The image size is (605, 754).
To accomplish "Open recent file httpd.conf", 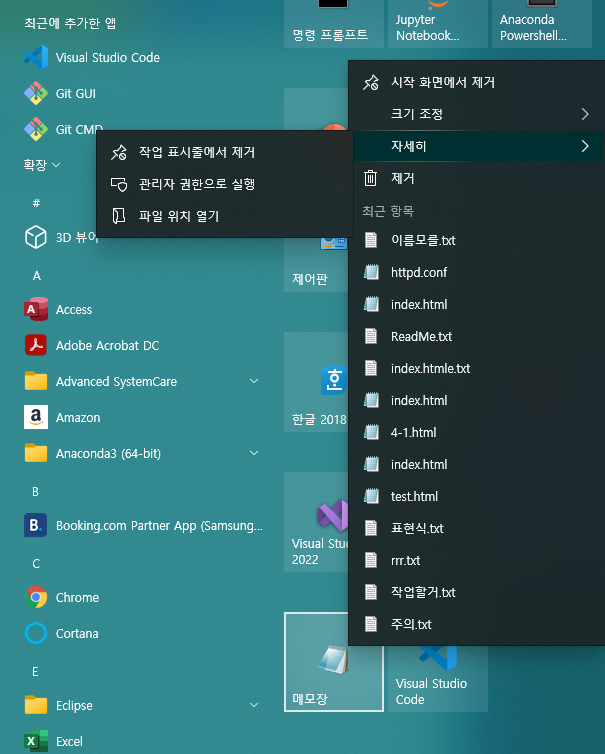I will pyautogui.click(x=477, y=272).
